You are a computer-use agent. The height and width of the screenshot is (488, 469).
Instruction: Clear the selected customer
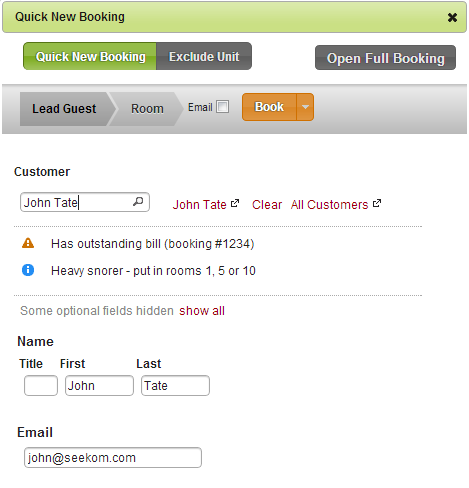(267, 204)
